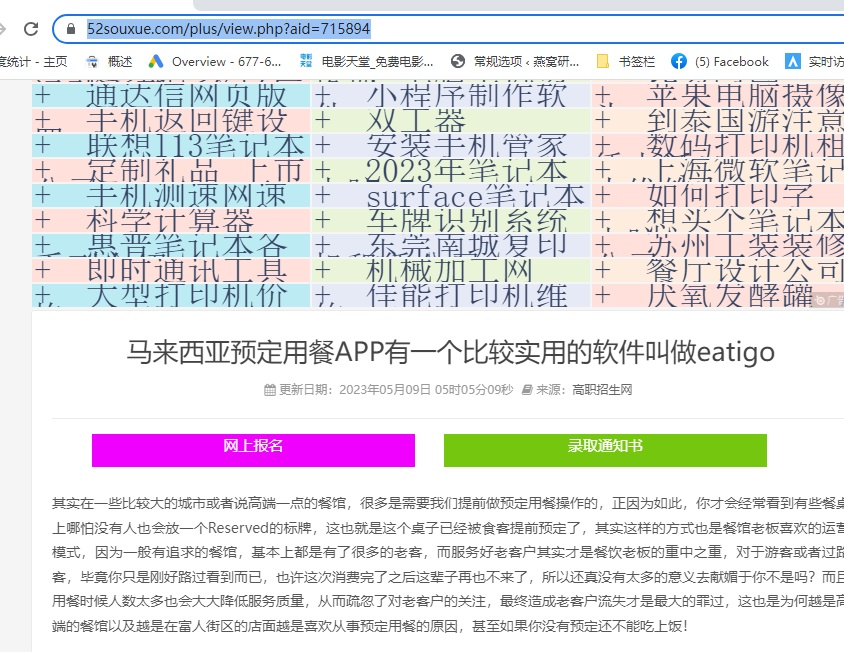The image size is (844, 652).
Task: Click the 书签栏 yellow folder icon
Action: pyautogui.click(x=603, y=62)
